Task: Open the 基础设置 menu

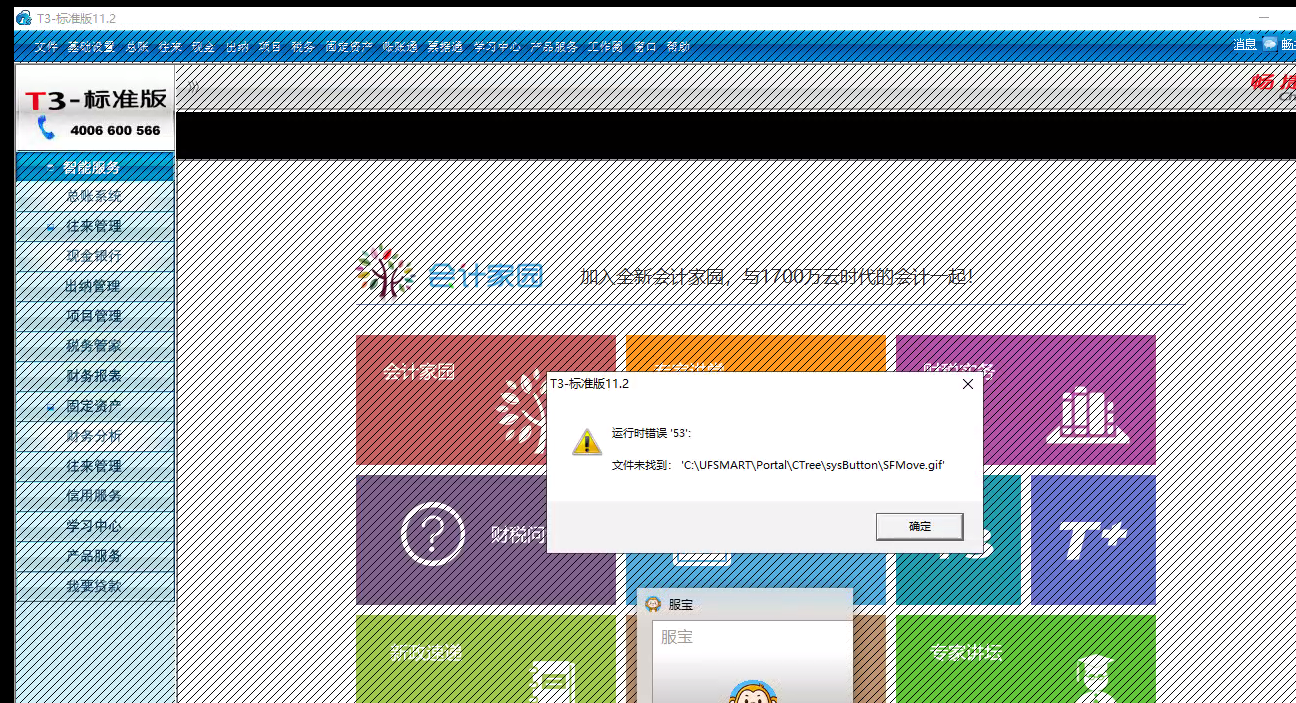Action: point(90,47)
